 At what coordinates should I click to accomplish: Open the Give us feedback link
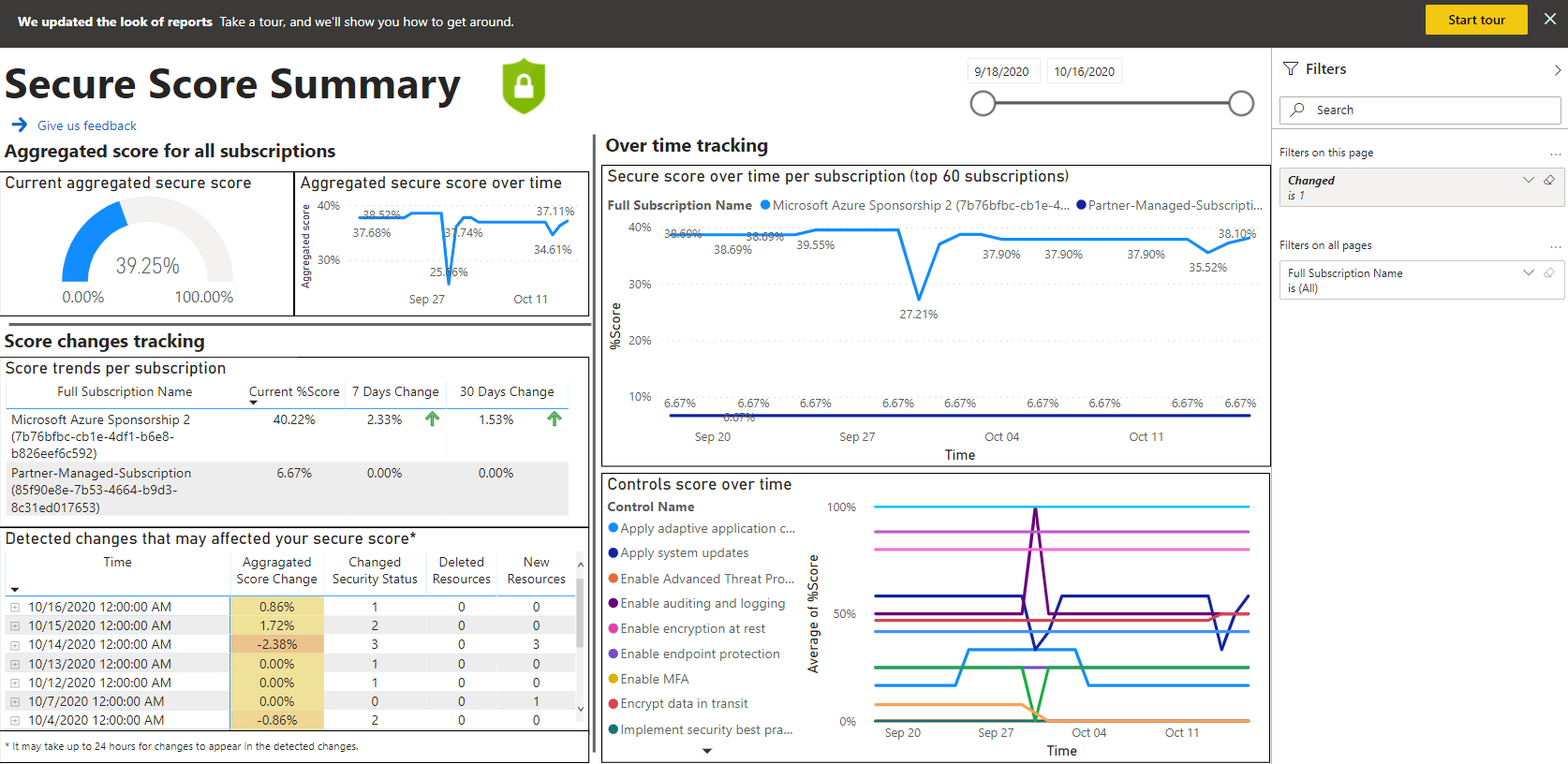[x=87, y=125]
